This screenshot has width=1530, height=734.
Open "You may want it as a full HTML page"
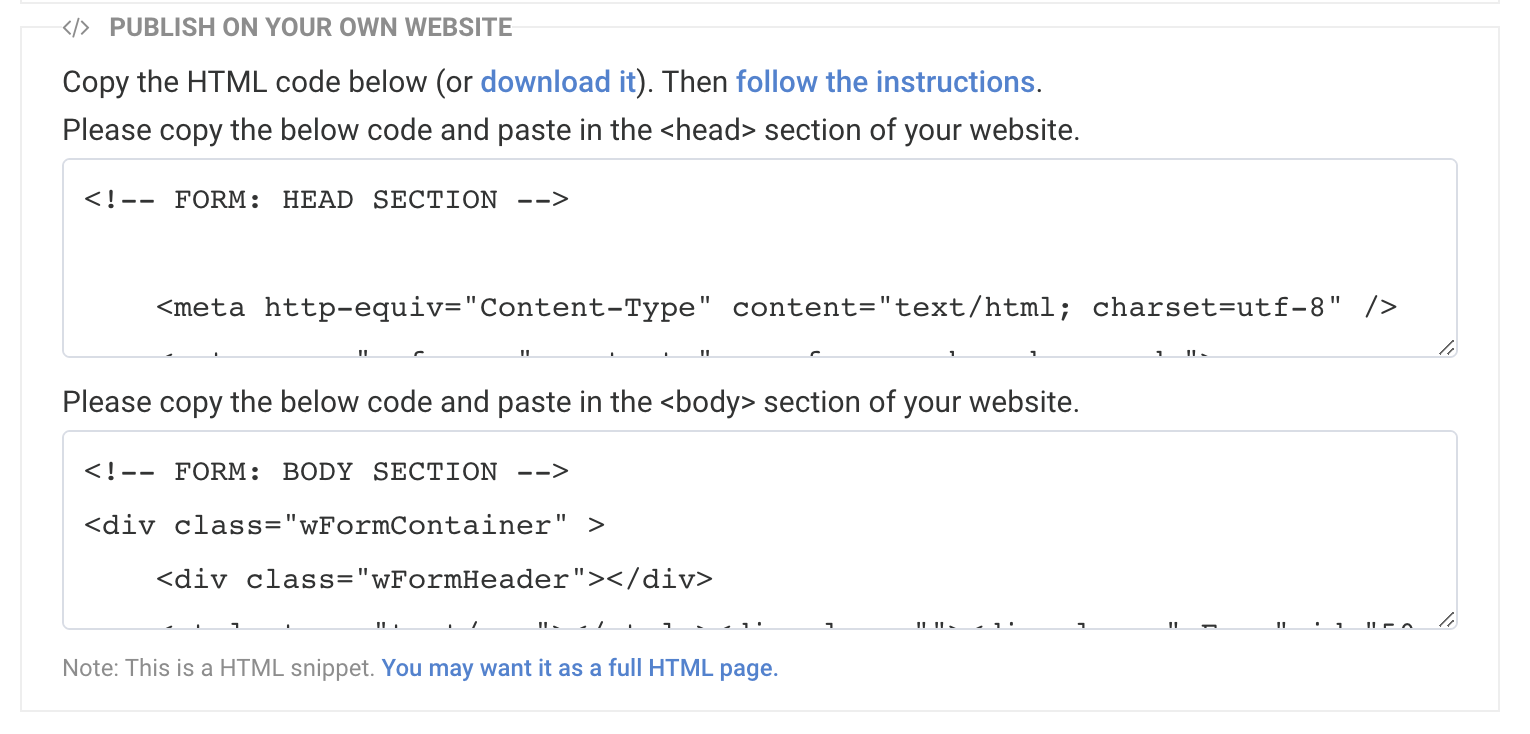coord(580,668)
